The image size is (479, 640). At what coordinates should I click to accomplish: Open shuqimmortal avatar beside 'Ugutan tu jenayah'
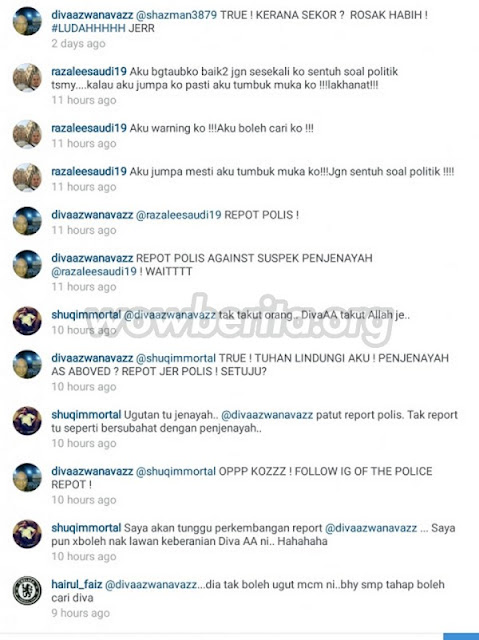27,421
